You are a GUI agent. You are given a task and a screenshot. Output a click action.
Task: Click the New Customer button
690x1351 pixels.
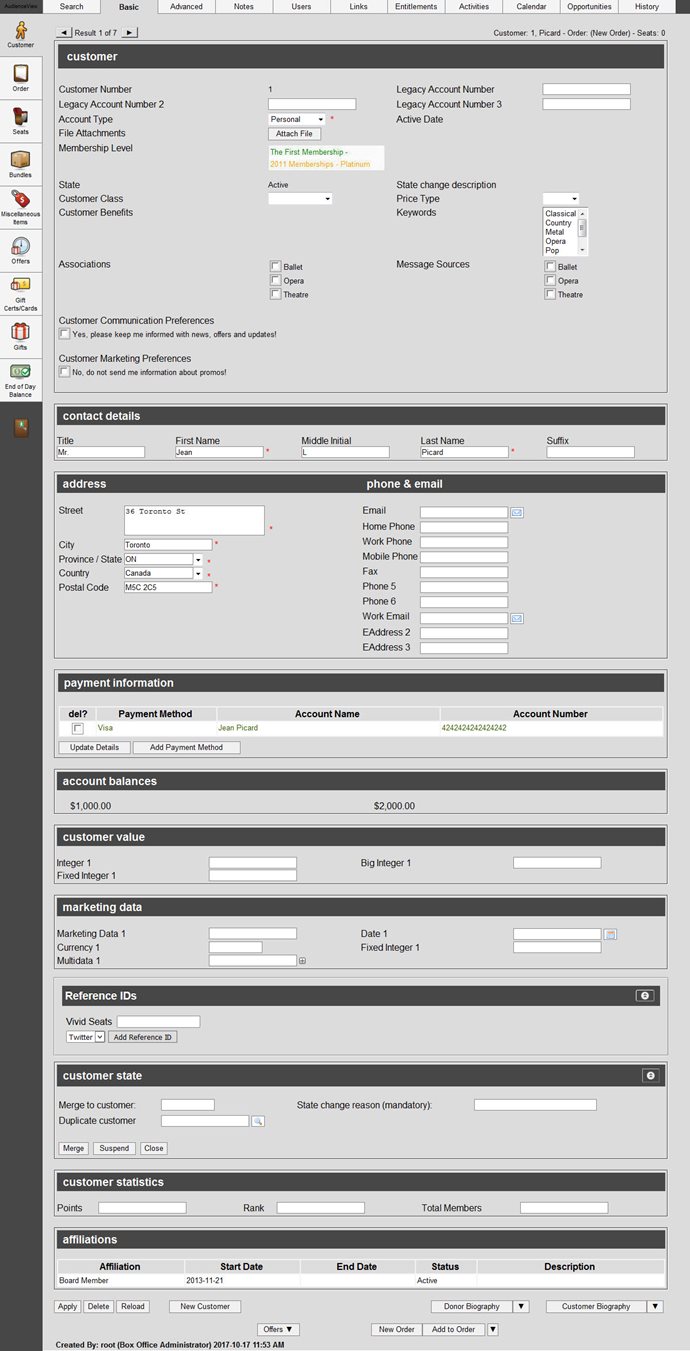tap(205, 1307)
